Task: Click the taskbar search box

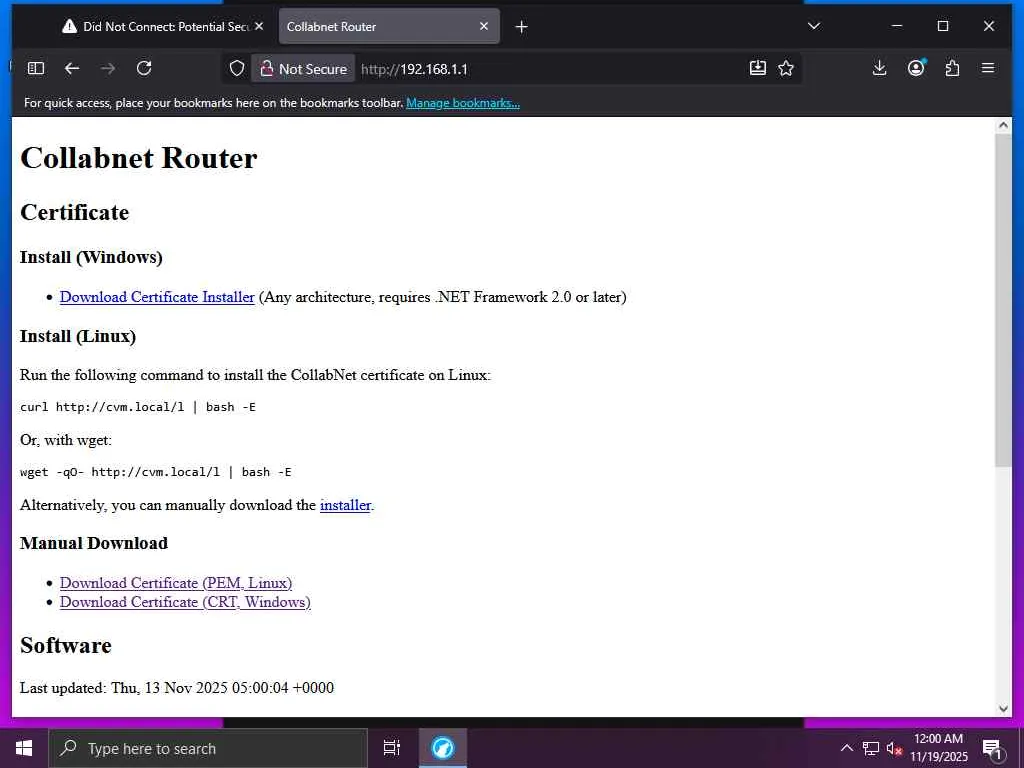Action: click(208, 748)
